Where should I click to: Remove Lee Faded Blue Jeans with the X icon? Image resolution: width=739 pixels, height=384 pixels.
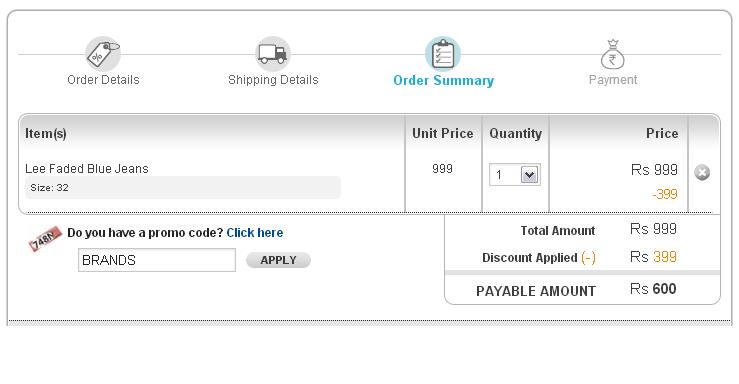(702, 172)
